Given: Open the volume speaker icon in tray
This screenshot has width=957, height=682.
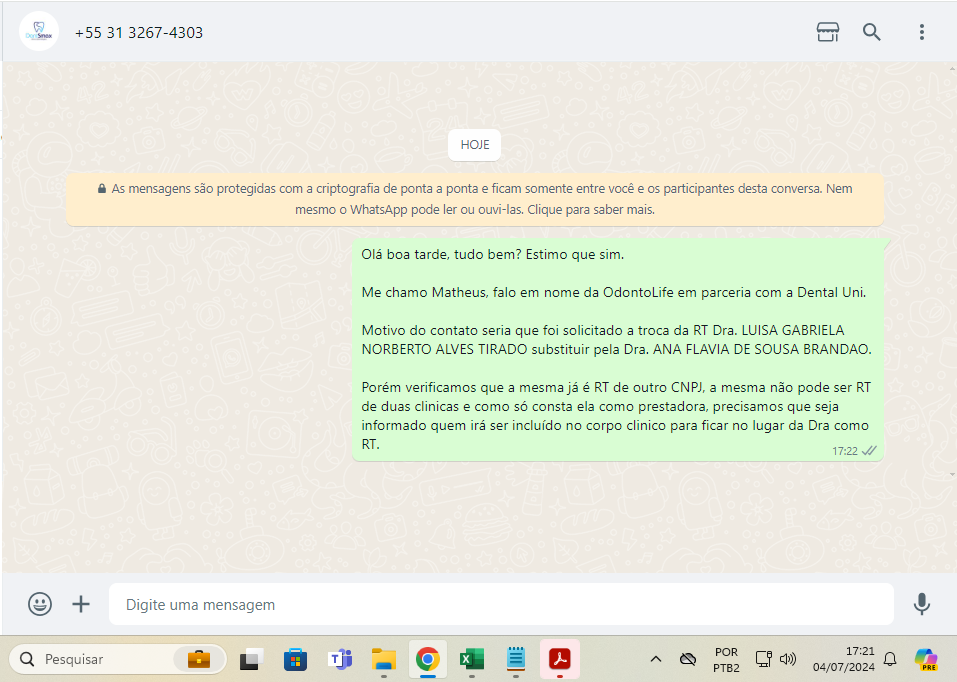Looking at the screenshot, I should point(788,659).
